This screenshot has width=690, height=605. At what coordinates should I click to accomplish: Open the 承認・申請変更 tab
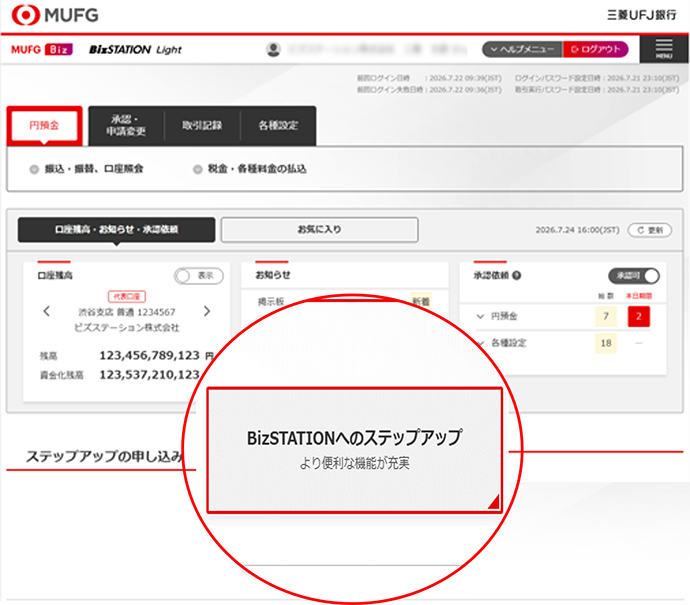tap(126, 127)
